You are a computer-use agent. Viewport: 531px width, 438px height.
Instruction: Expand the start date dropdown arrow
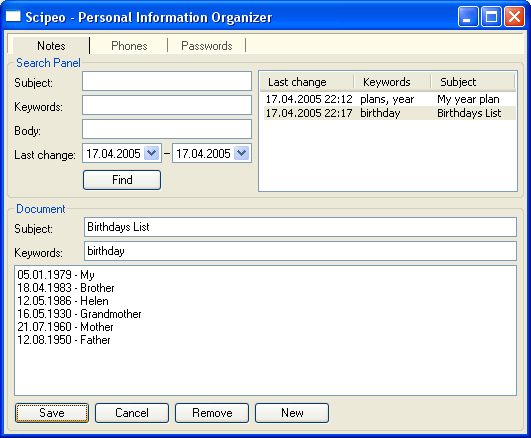pos(151,153)
